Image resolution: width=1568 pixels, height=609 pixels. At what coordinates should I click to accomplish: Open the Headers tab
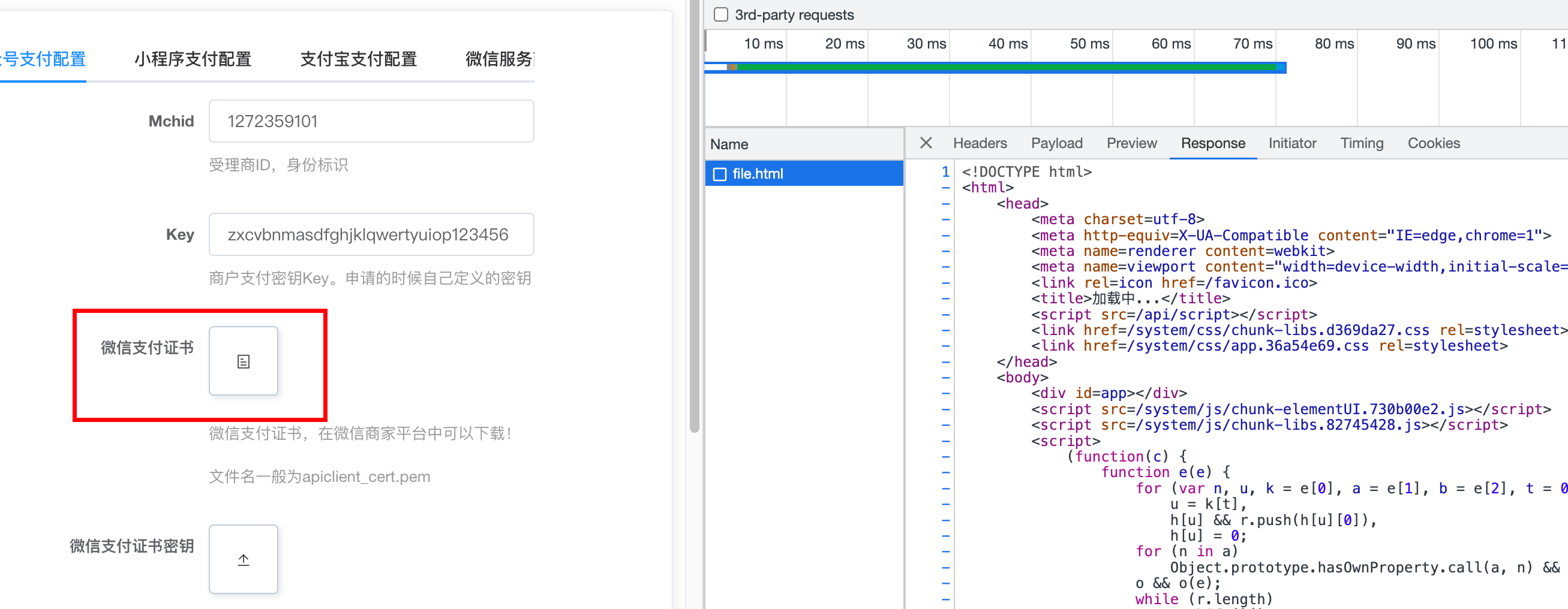980,144
